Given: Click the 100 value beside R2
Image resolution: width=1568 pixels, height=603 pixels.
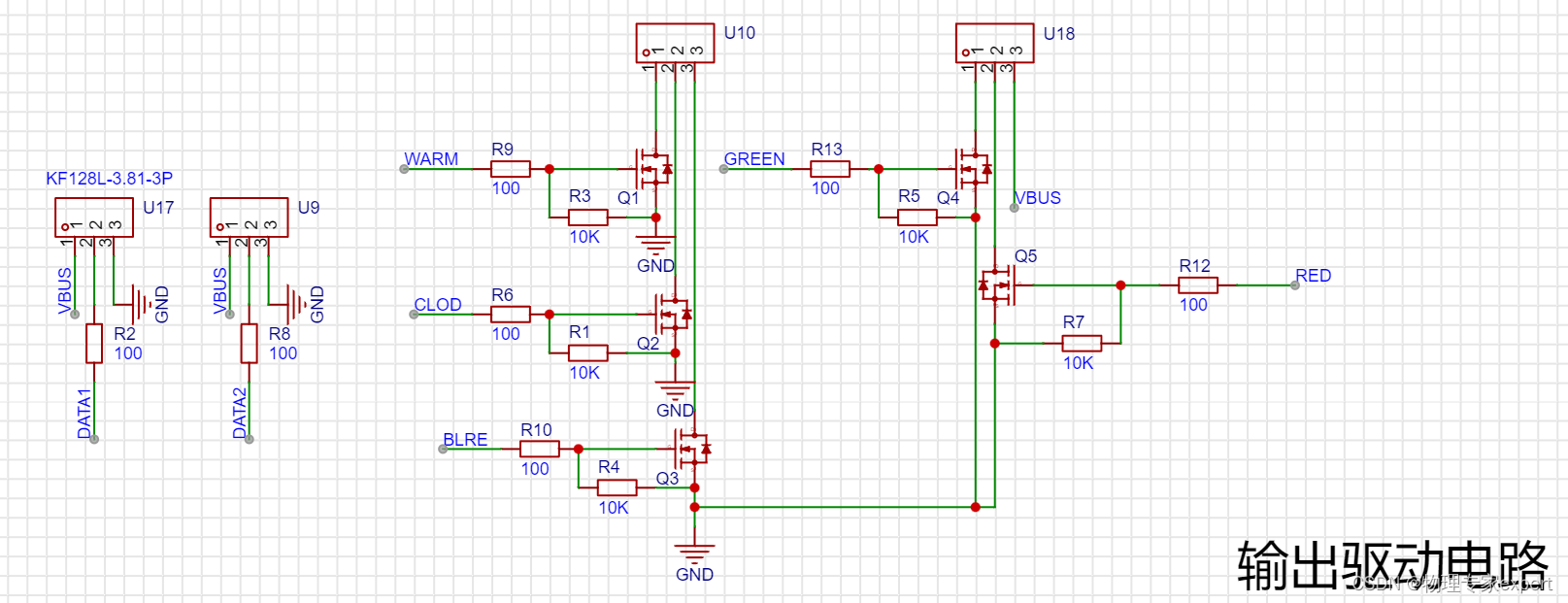Looking at the screenshot, I should click(128, 353).
